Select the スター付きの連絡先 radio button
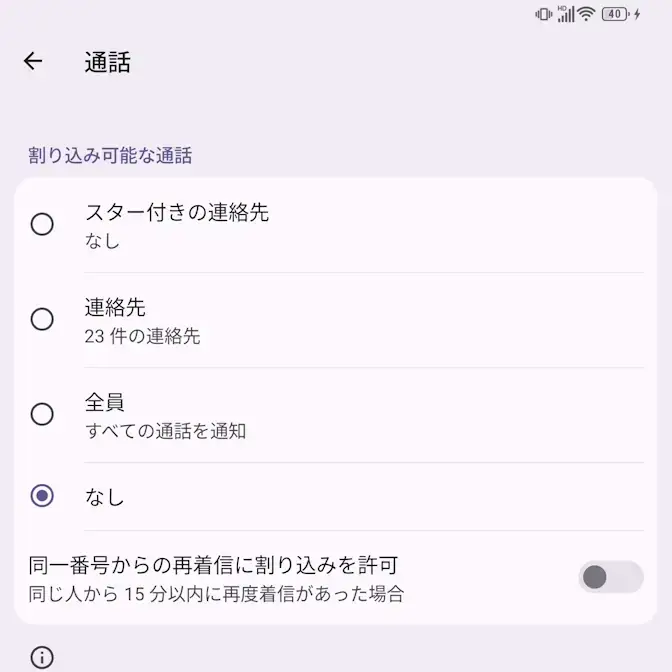The image size is (672, 672). pyautogui.click(x=42, y=224)
